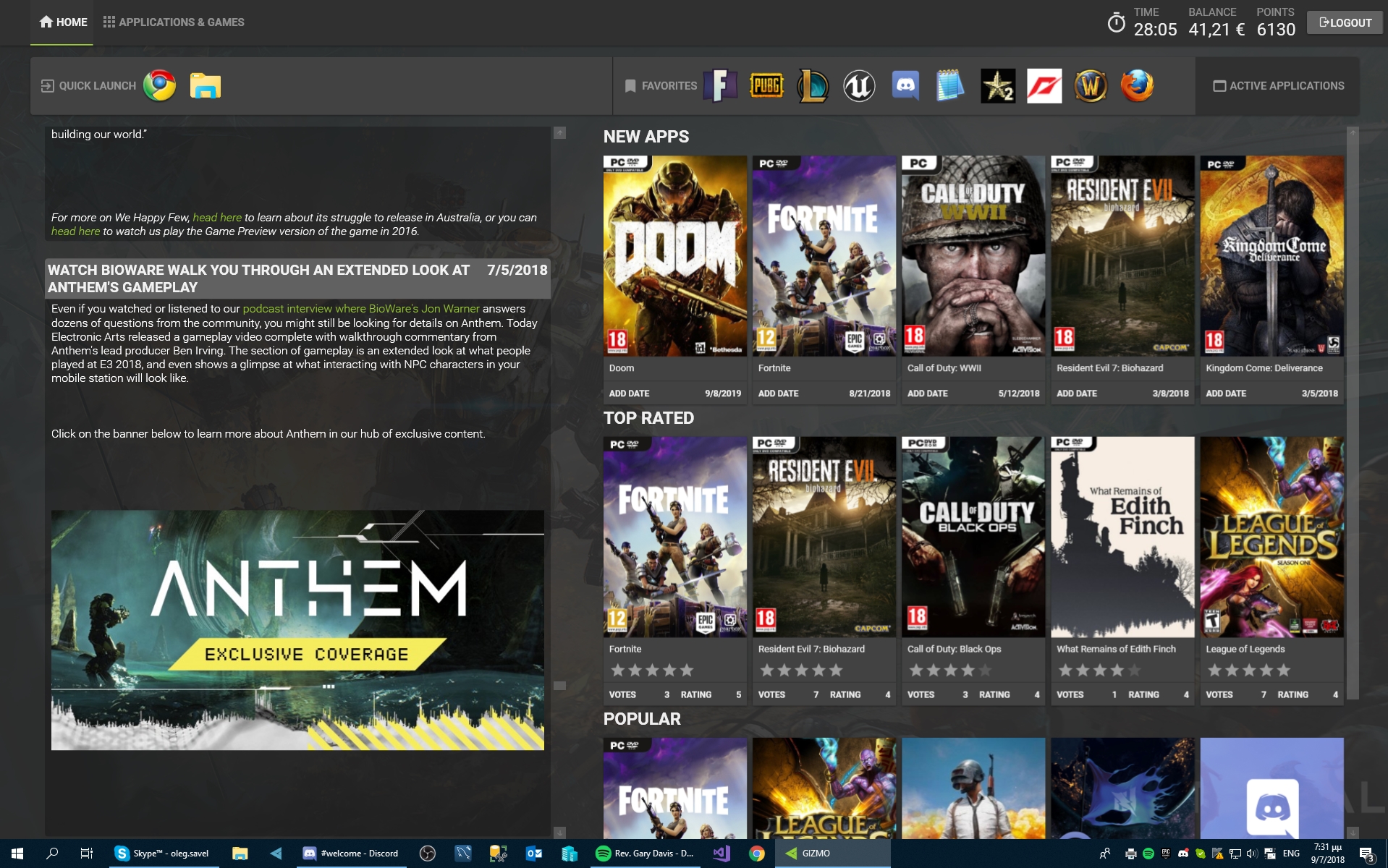Select the Doom cover in New Apps
The width and height of the screenshot is (1388, 868).
(674, 255)
